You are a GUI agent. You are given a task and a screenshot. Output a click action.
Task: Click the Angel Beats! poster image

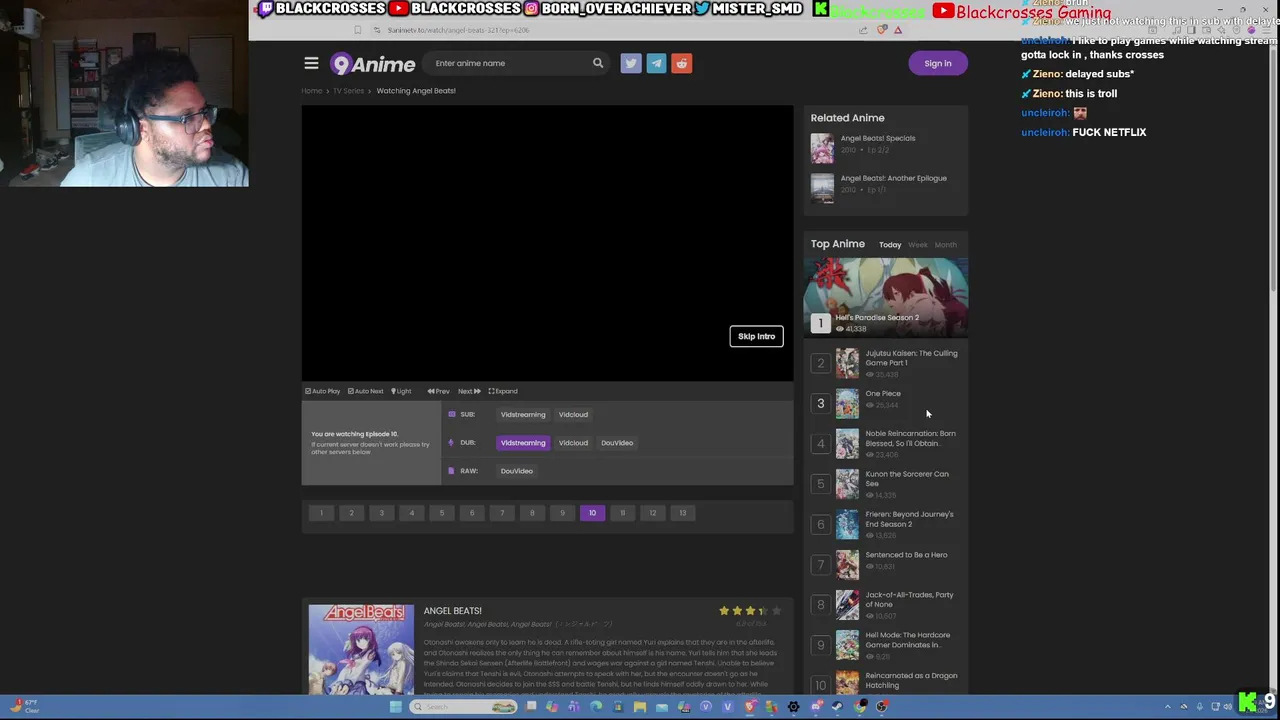[x=361, y=649]
